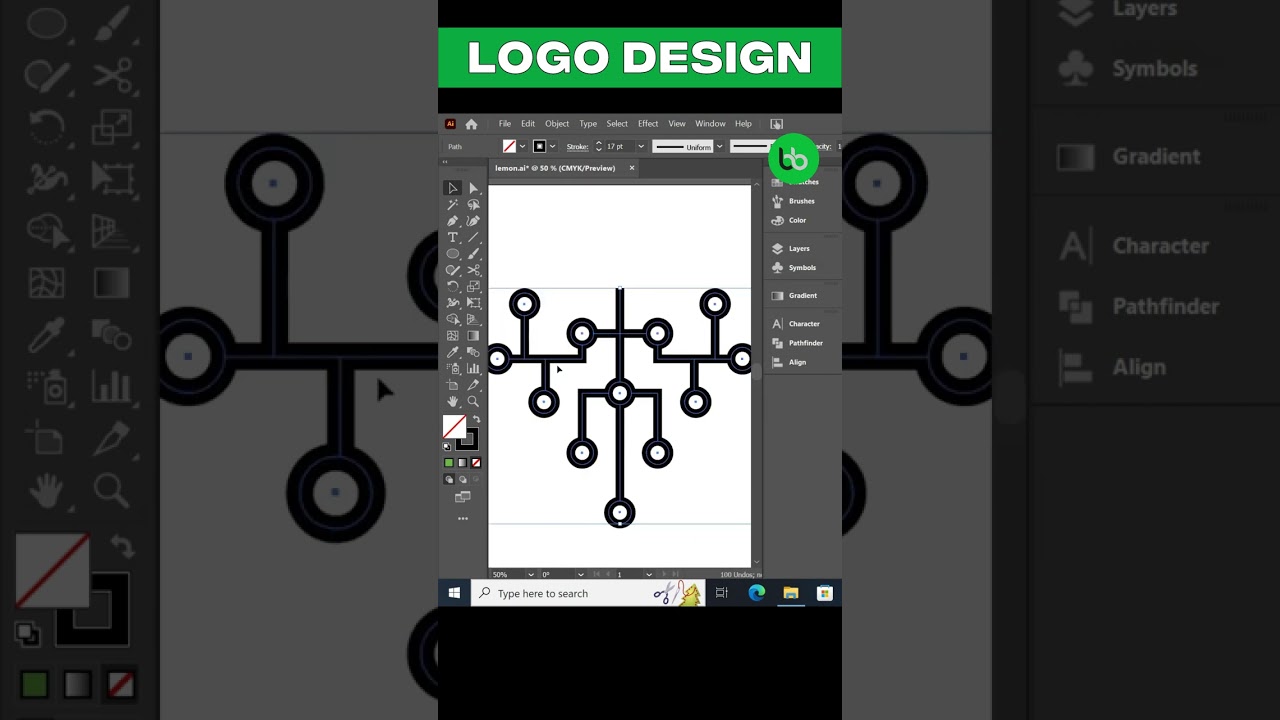Select the Selection tool arrow

pos(452,188)
